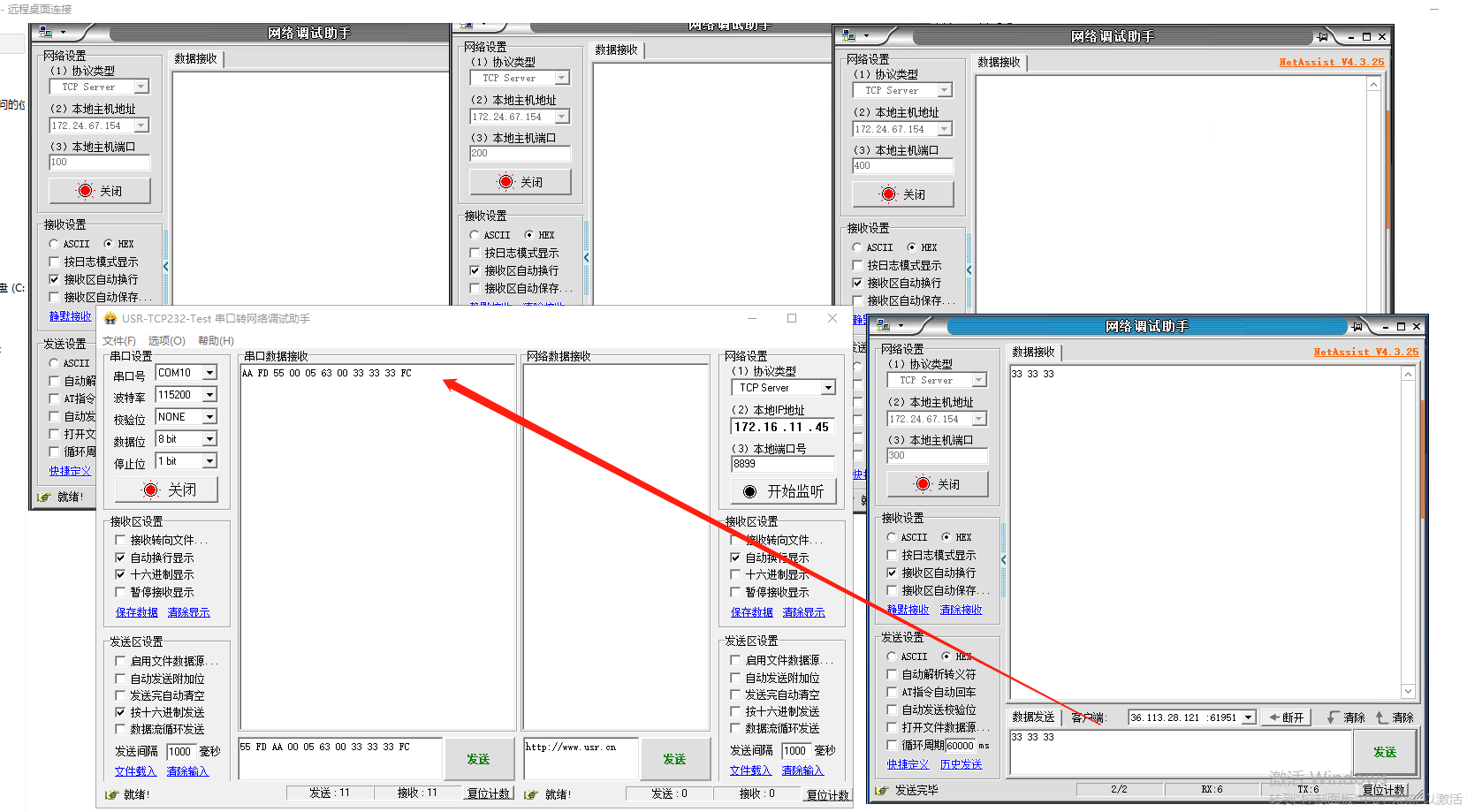Click the red-dot 关闭 button in port 200 window
Image resolution: width=1467 pixels, height=812 pixels.
[x=521, y=182]
